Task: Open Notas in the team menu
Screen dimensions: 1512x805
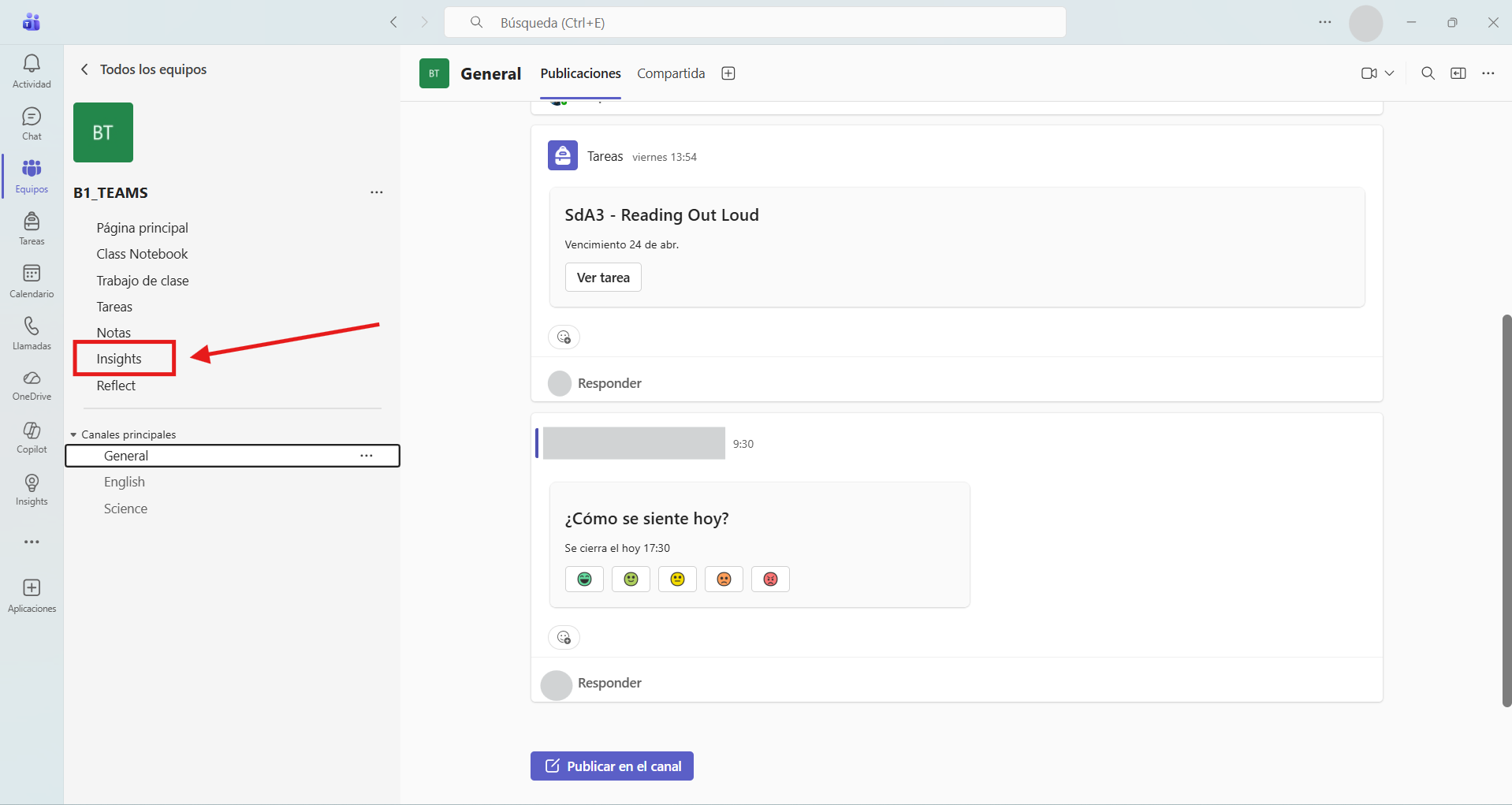Action: coord(114,333)
